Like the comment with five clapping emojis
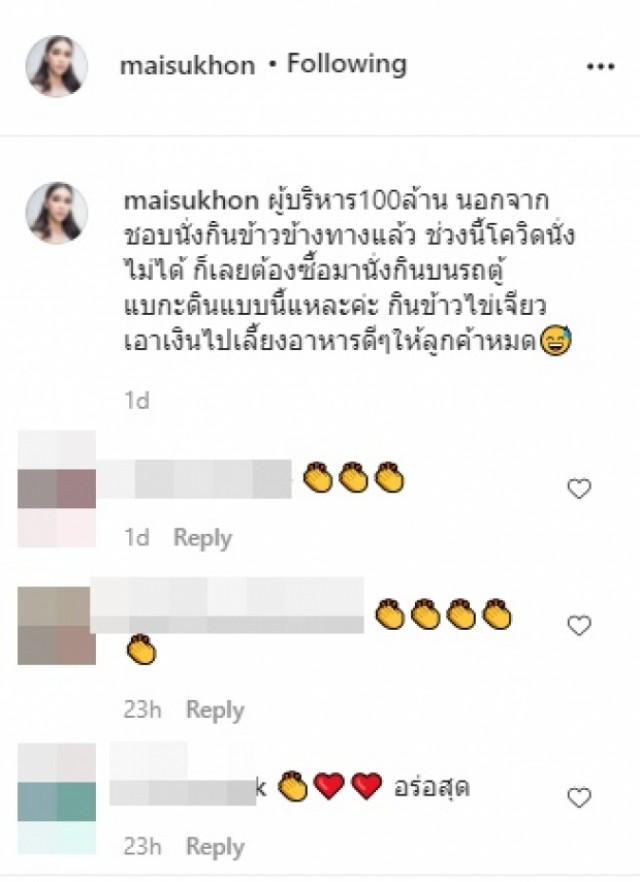The image size is (640, 882). [x=579, y=625]
